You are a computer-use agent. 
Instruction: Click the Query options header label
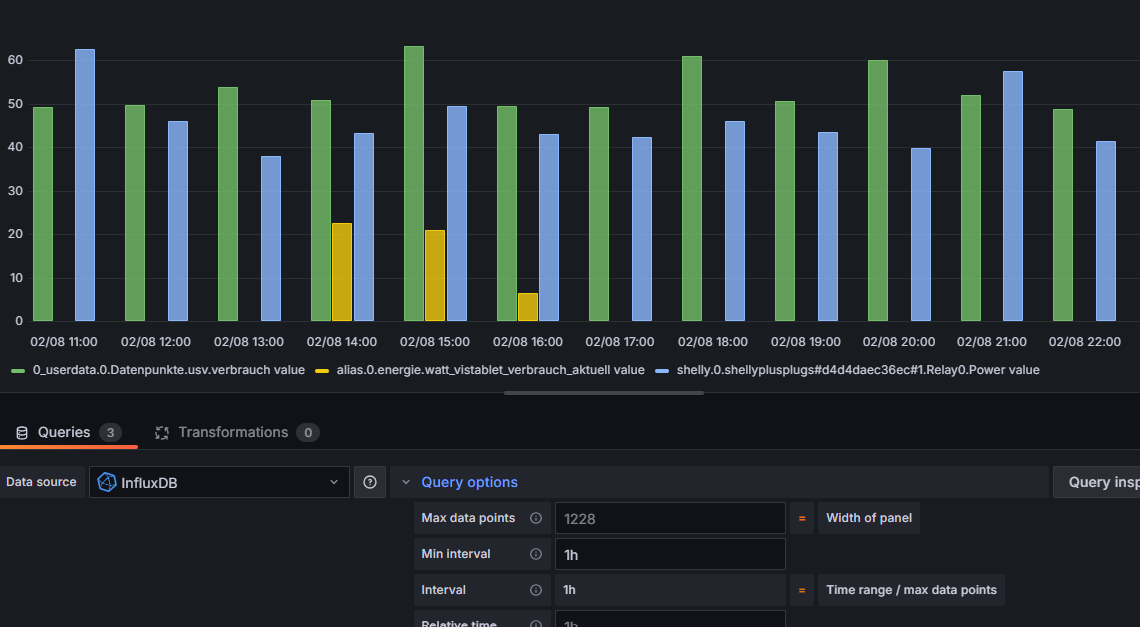coord(470,482)
